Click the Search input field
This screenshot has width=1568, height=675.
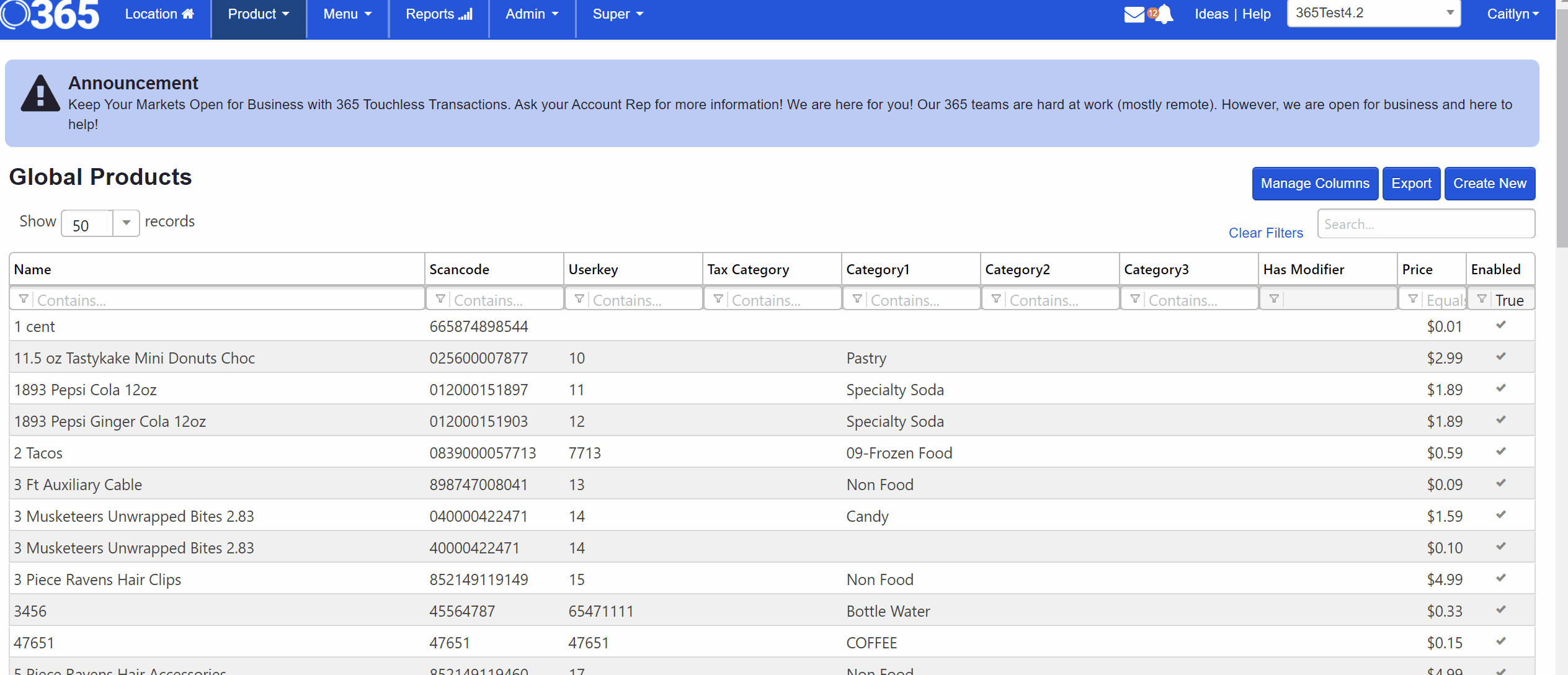pos(1425,224)
